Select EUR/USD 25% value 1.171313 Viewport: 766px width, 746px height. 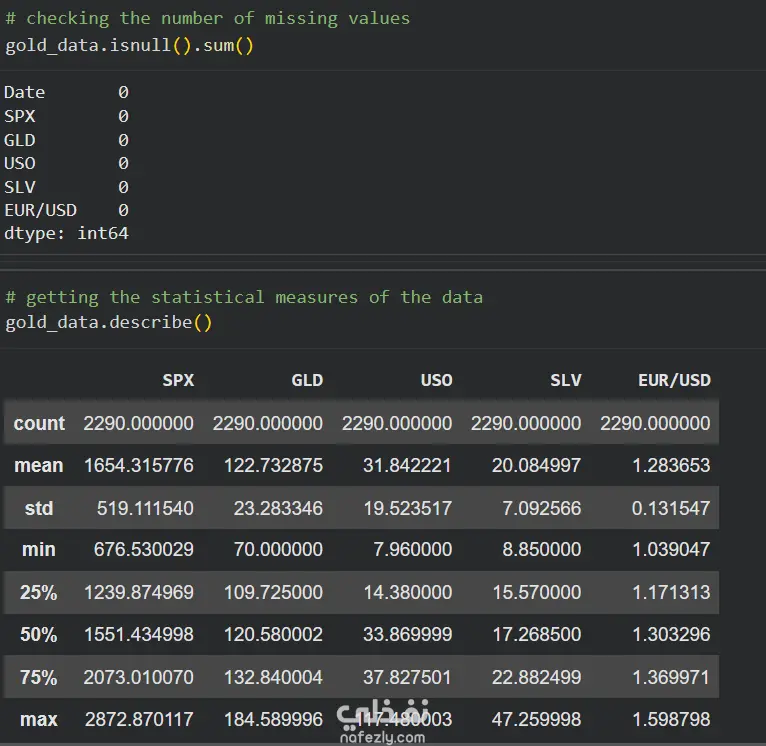point(671,593)
